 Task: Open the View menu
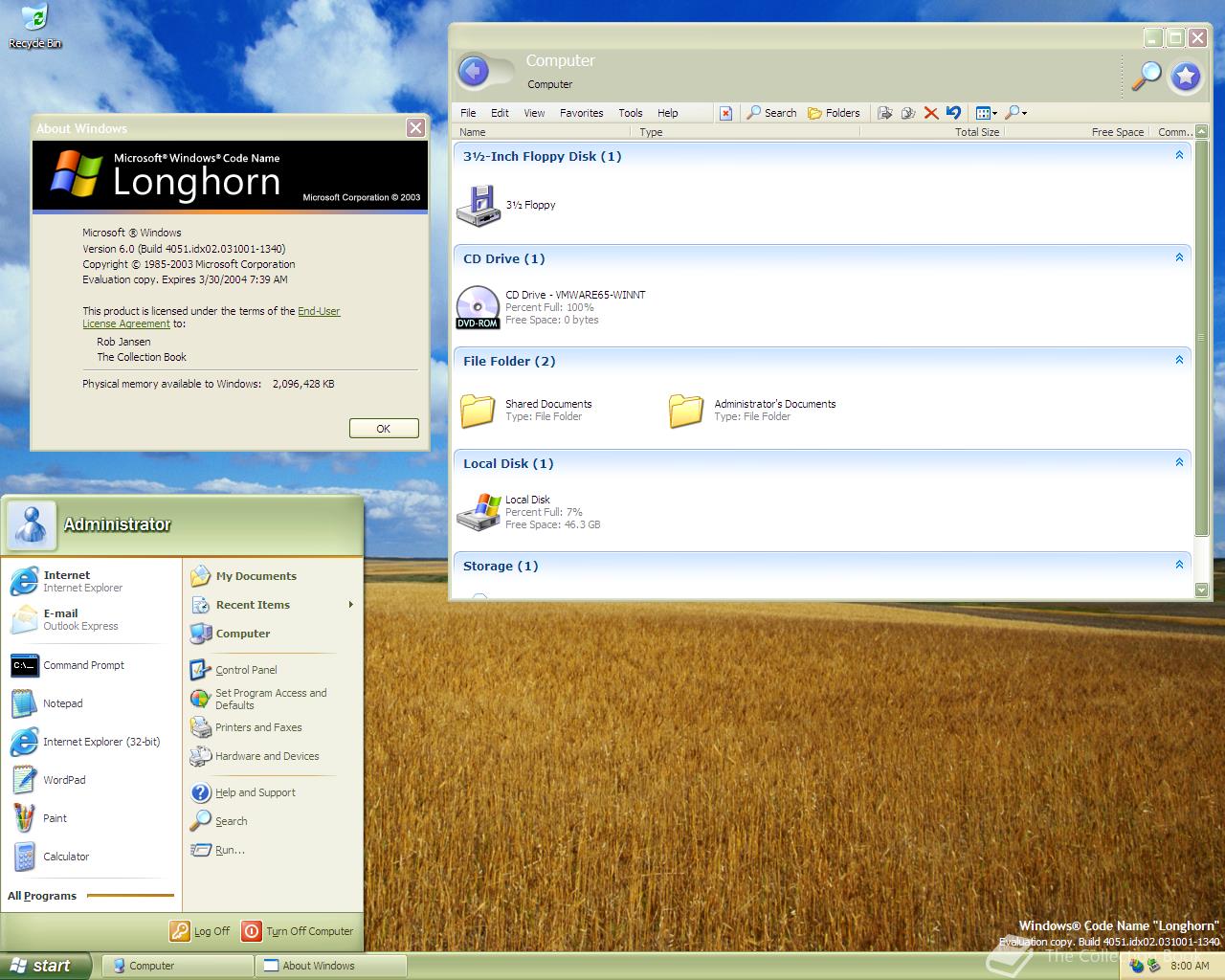click(534, 113)
